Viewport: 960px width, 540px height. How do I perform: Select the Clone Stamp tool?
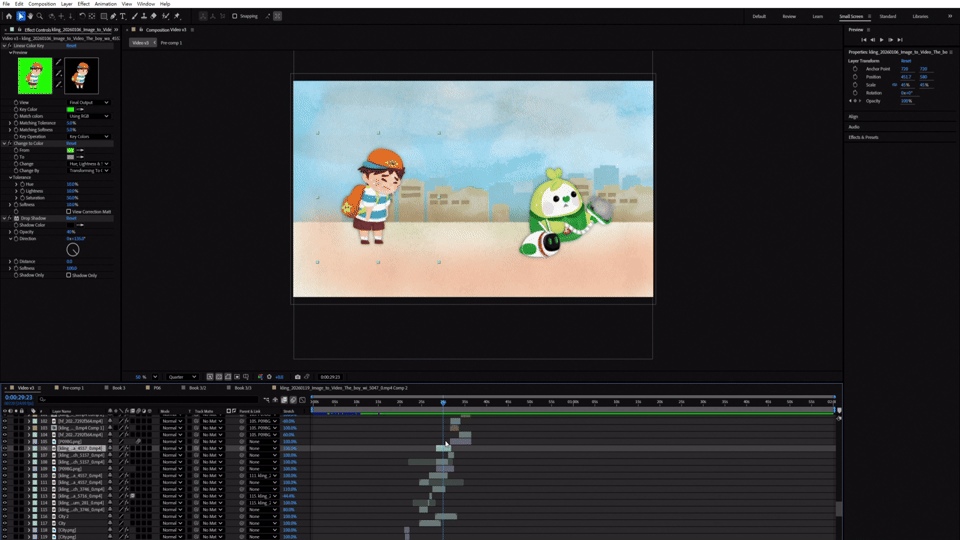pyautogui.click(x=144, y=17)
